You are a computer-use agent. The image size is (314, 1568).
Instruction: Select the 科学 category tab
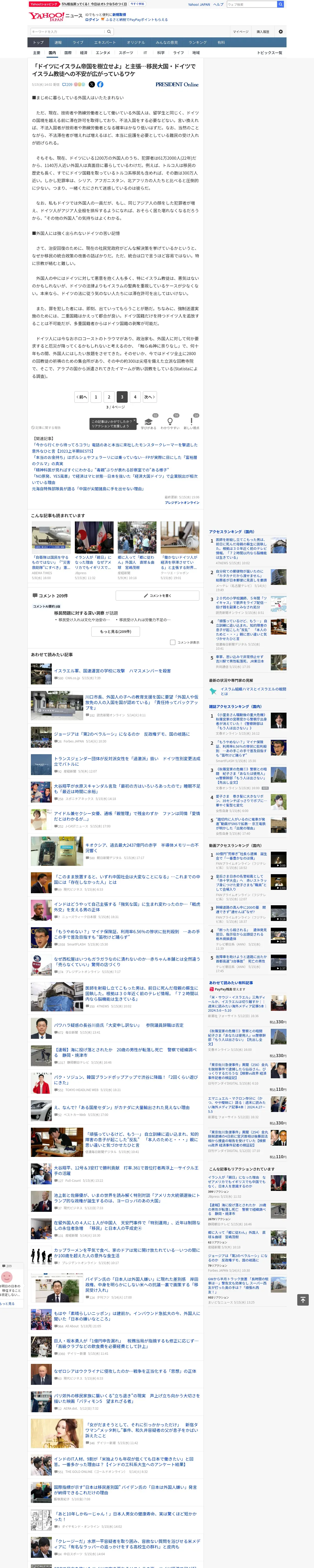(161, 53)
